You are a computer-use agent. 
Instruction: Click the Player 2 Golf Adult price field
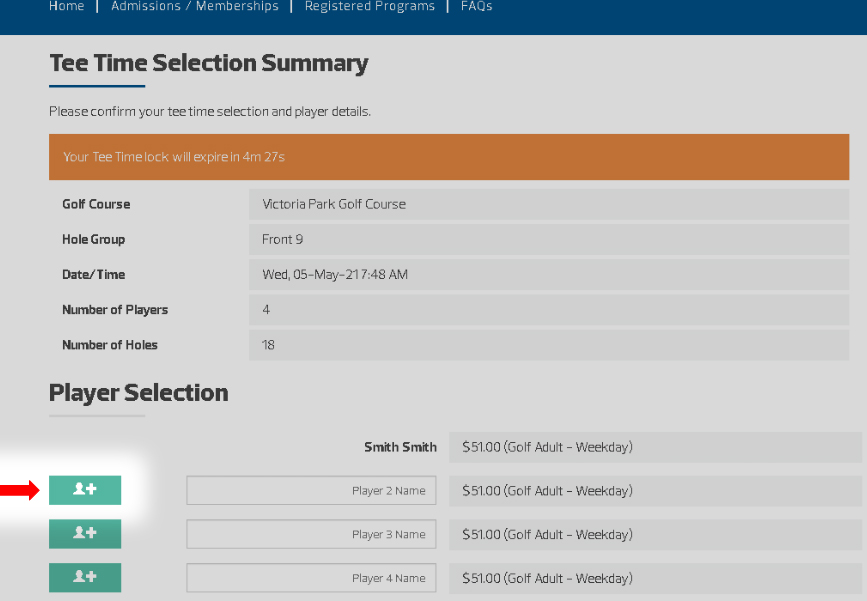point(655,491)
